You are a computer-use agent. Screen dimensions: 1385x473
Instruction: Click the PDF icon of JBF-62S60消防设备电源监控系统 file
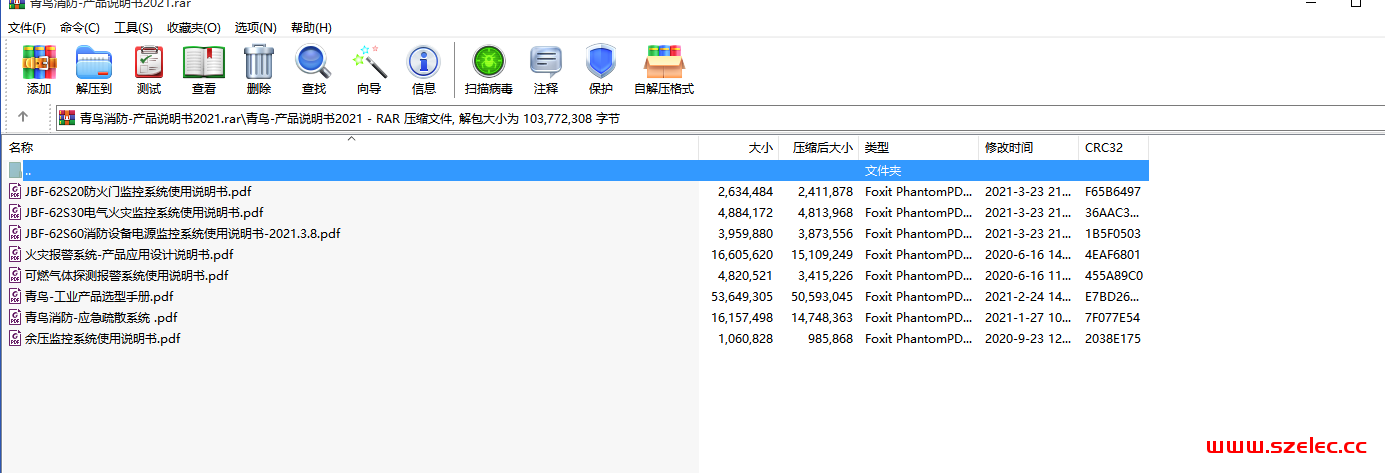(15, 233)
